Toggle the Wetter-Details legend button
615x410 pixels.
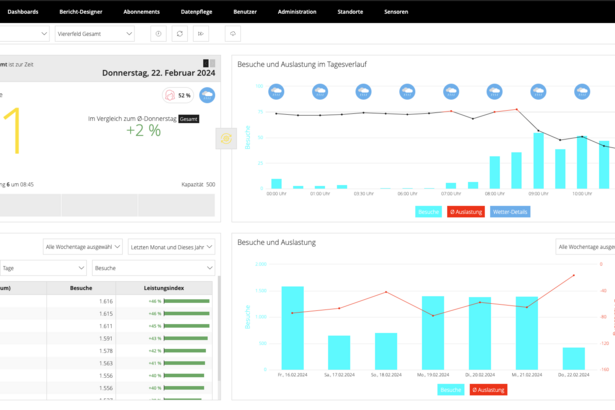click(x=510, y=212)
